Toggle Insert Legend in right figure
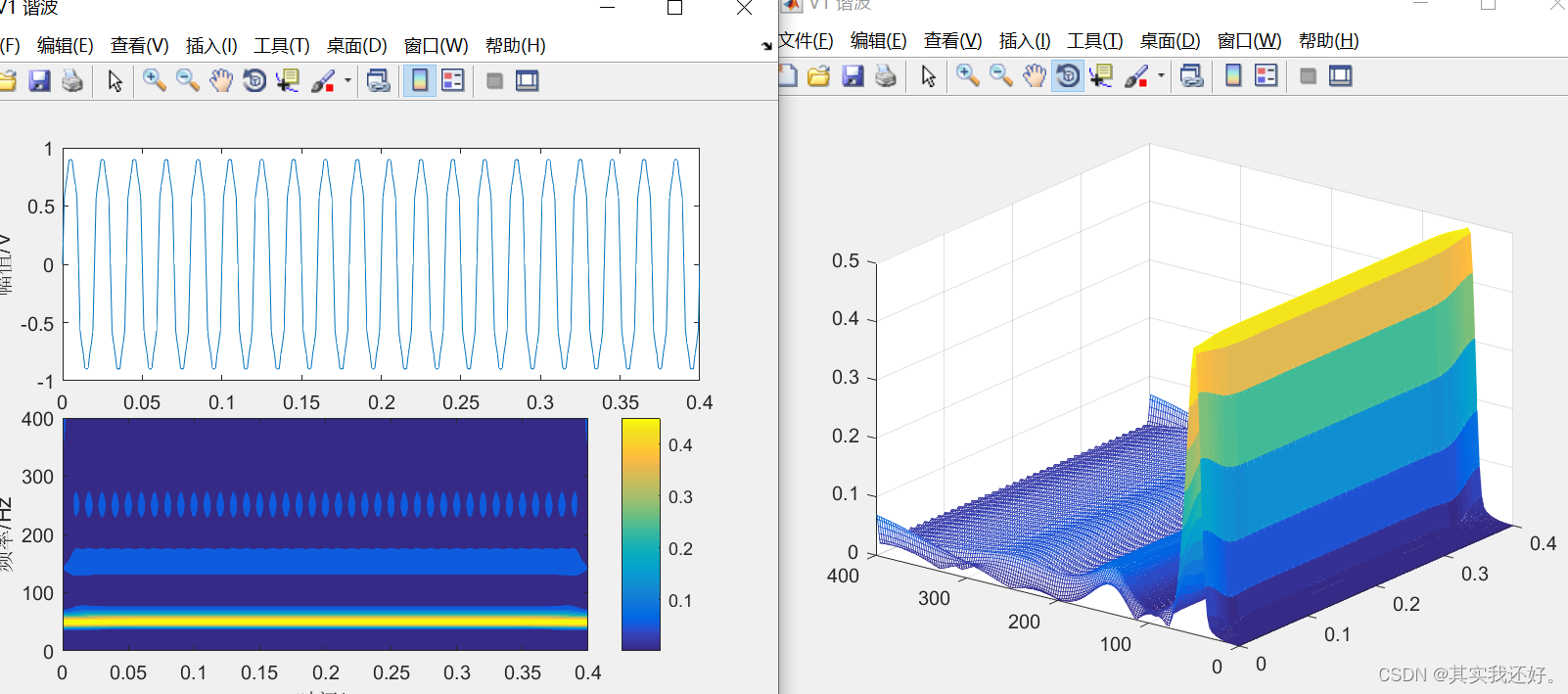This screenshot has height=694, width=1568. pyautogui.click(x=1267, y=76)
